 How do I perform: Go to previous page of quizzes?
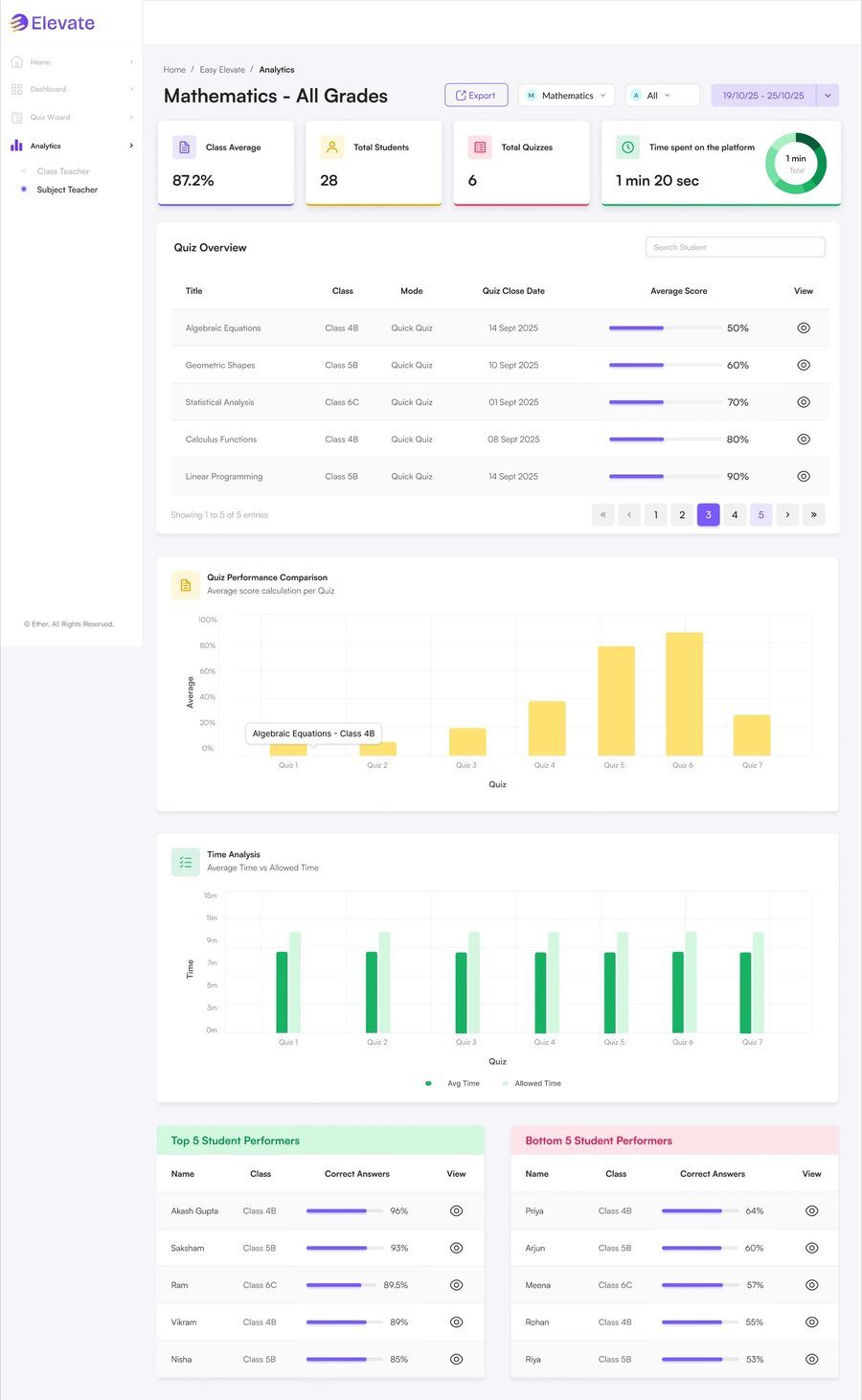pos(629,514)
